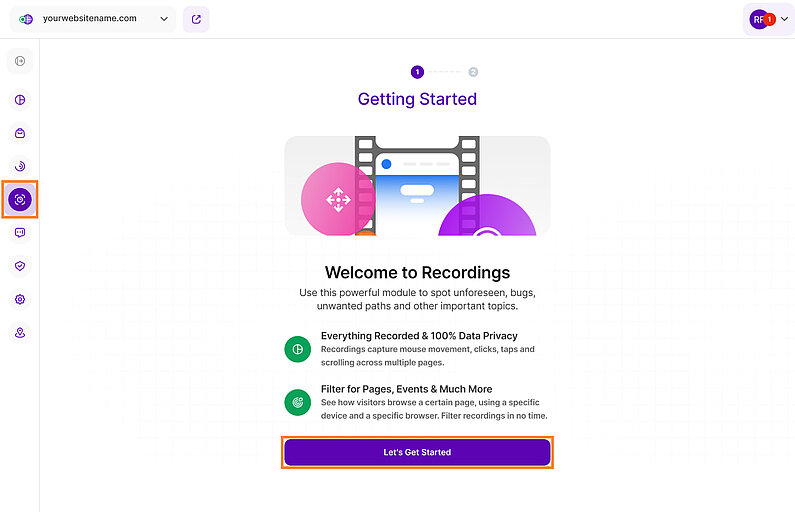The width and height of the screenshot is (795, 512).
Task: Click 'Everything Recorded & 100% Data Privacy' text
Action: pos(419,336)
